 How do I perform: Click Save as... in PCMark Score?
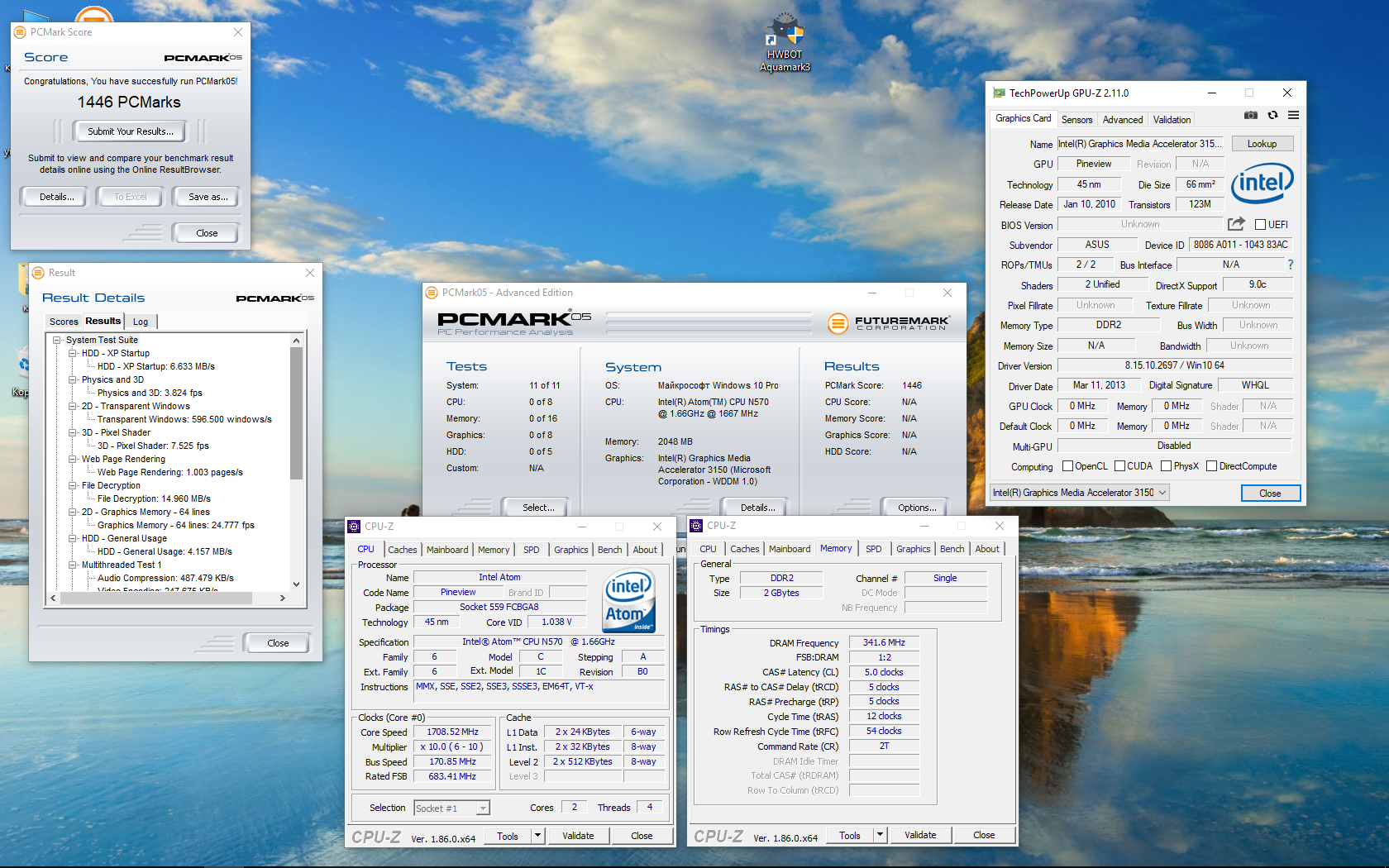(208, 197)
